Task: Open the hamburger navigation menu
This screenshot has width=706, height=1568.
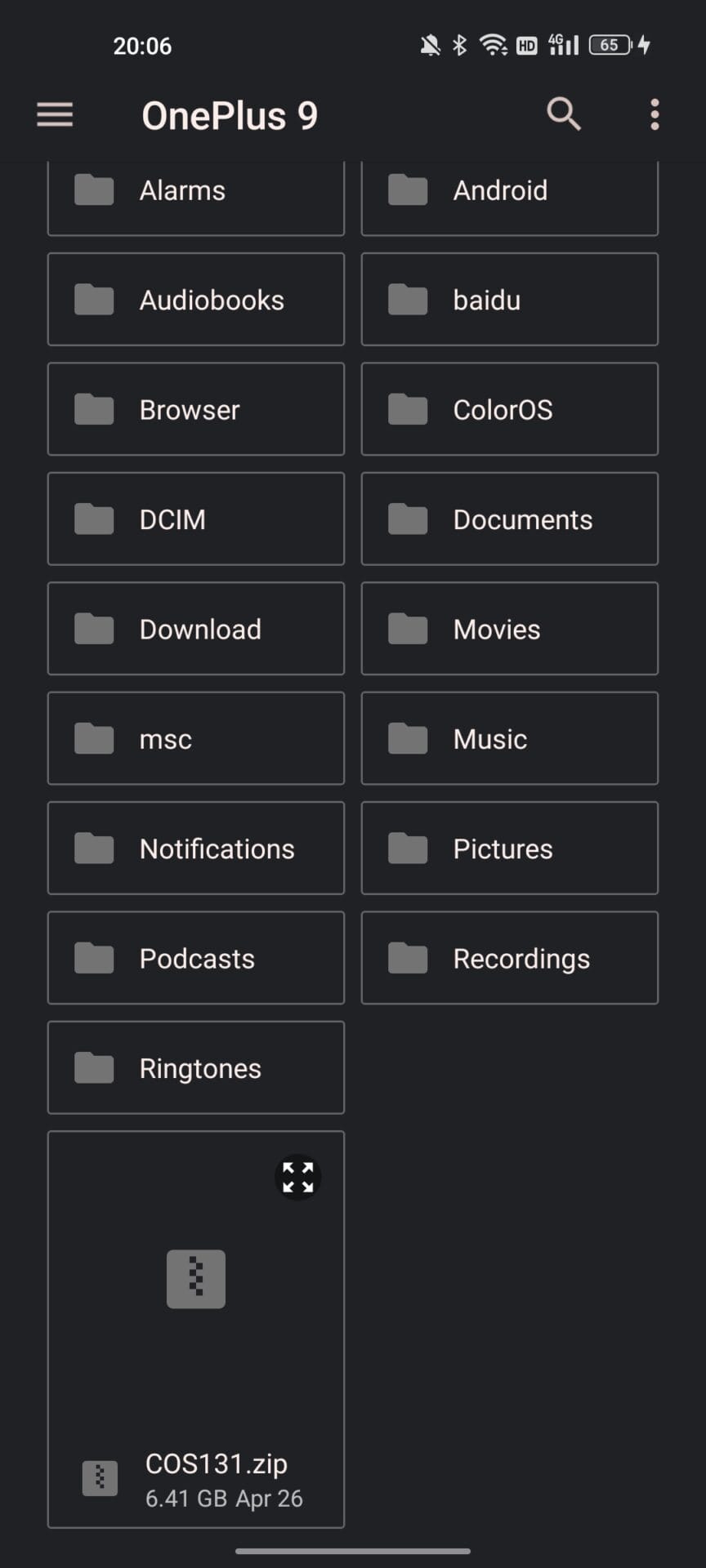Action: [55, 115]
